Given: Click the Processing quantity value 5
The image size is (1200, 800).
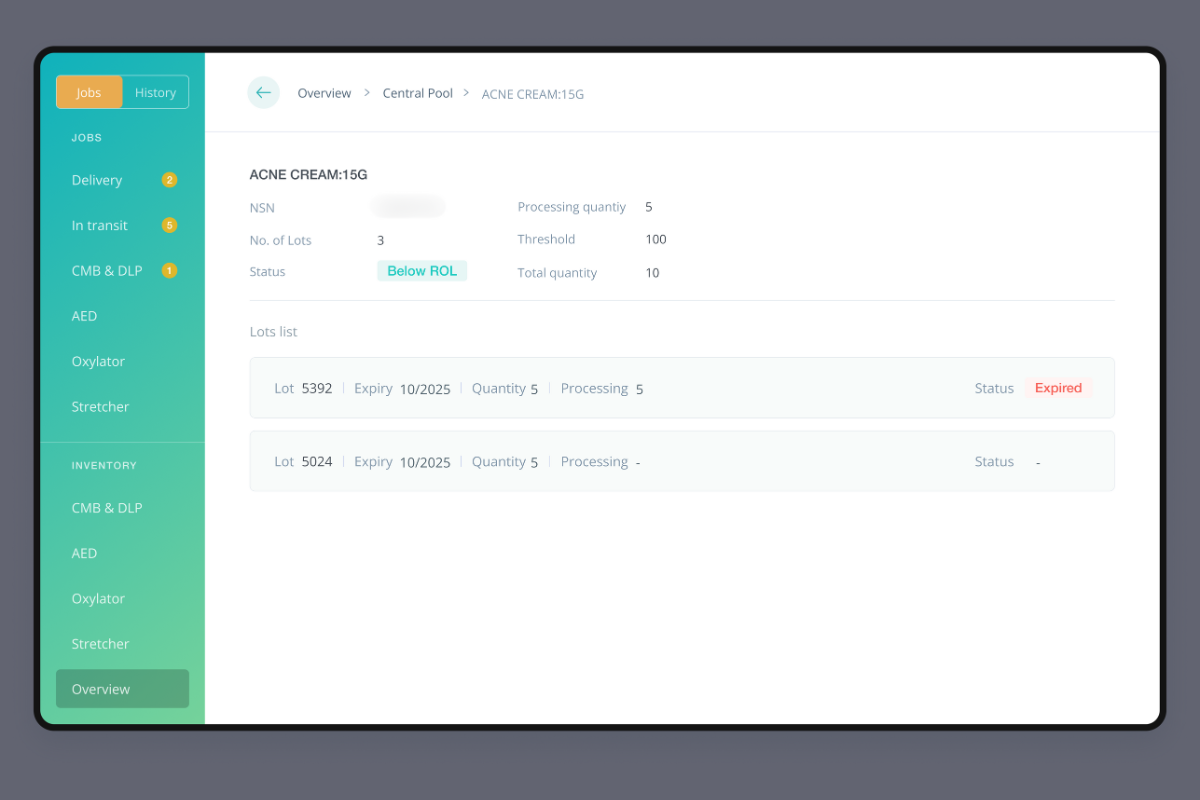Looking at the screenshot, I should (649, 207).
